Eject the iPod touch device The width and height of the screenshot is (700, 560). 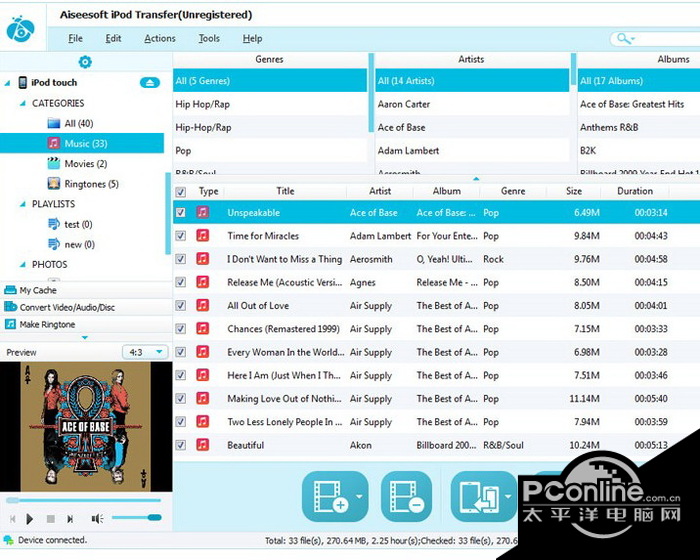coord(150,83)
